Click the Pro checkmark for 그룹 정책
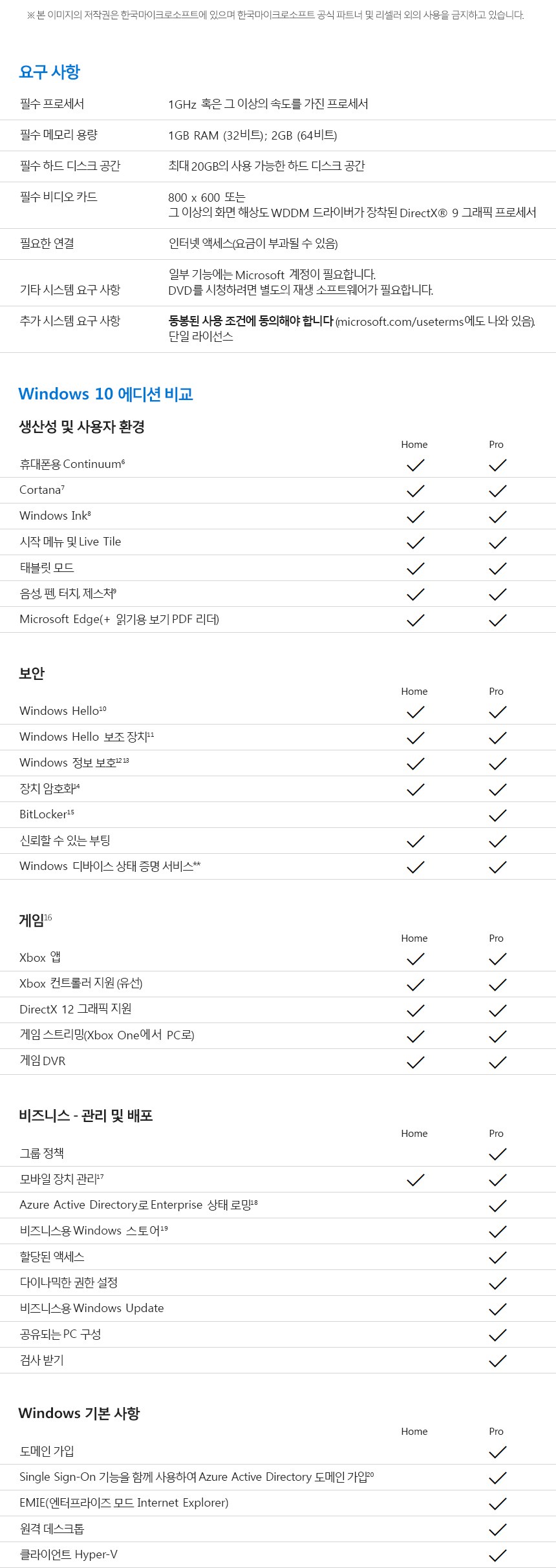 coord(497,1154)
